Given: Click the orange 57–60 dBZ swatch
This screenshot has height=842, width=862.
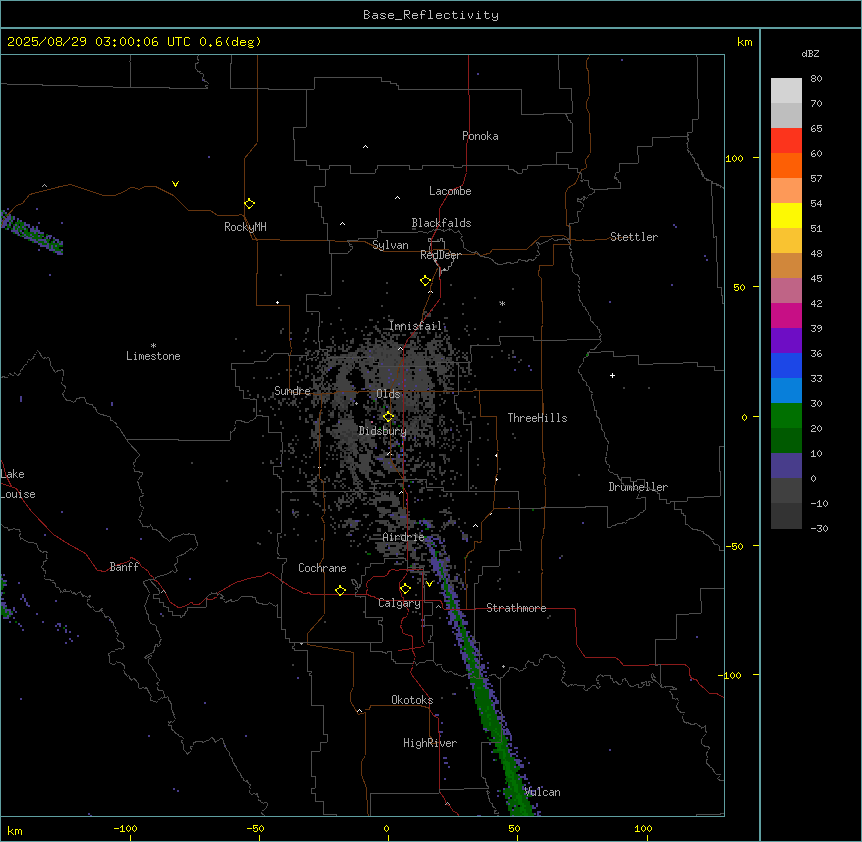Looking at the screenshot, I should pyautogui.click(x=786, y=165).
